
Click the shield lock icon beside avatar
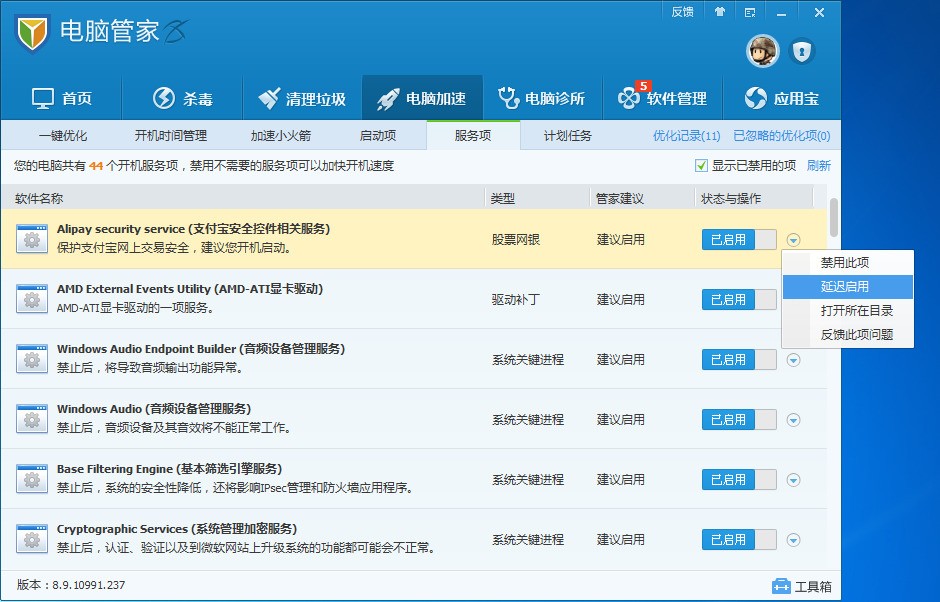tap(802, 51)
